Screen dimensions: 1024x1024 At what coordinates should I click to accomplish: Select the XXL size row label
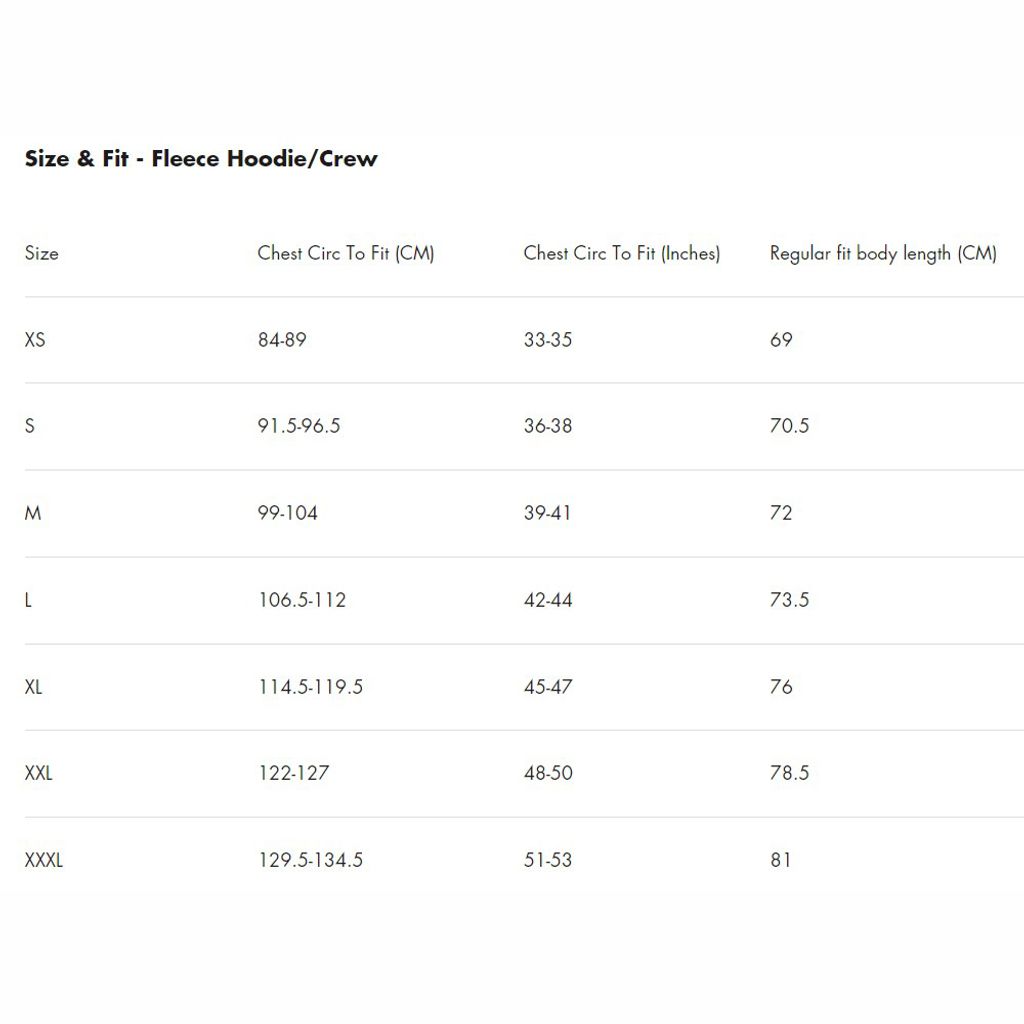coord(39,773)
